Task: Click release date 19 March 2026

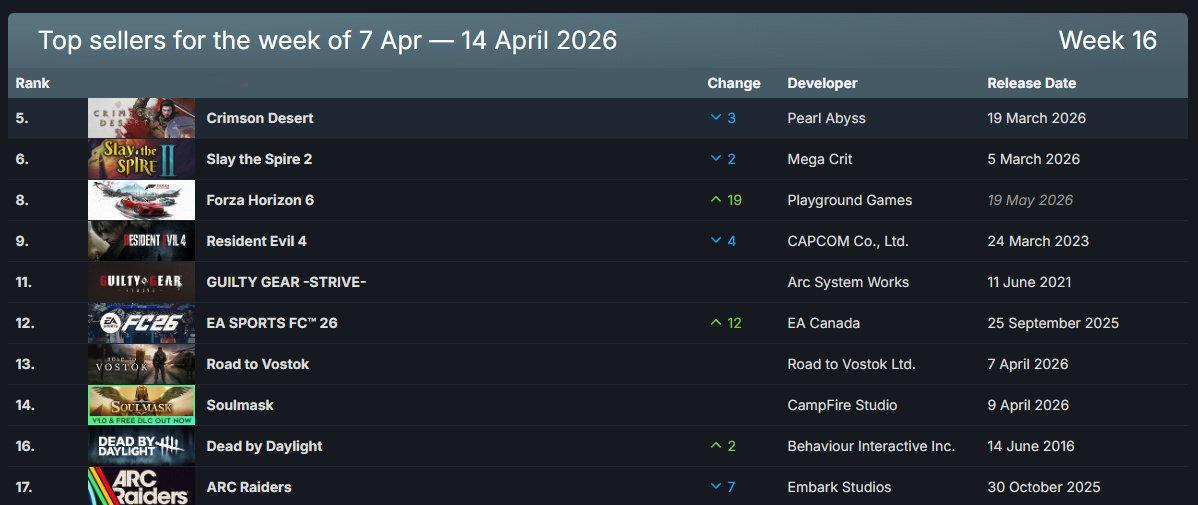Action: click(x=1037, y=118)
